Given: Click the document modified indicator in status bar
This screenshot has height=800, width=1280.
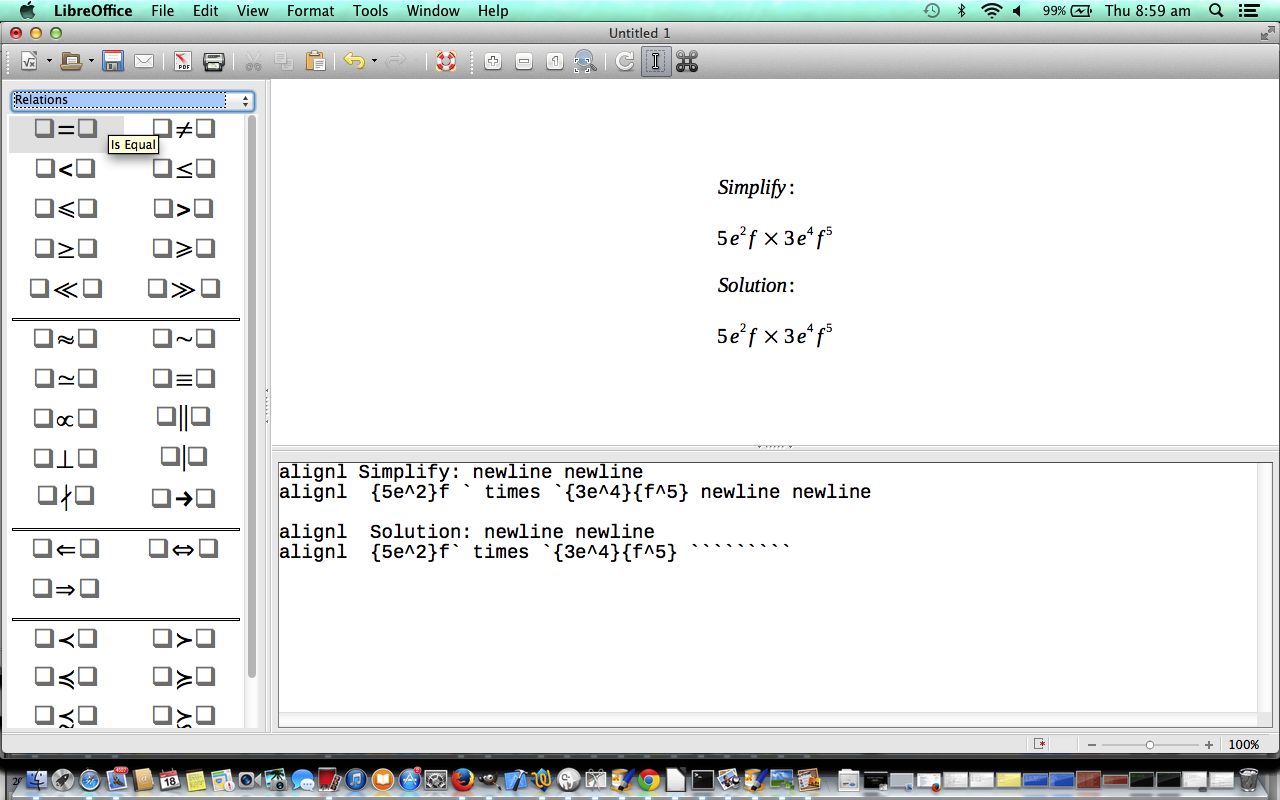Looking at the screenshot, I should [x=1041, y=745].
